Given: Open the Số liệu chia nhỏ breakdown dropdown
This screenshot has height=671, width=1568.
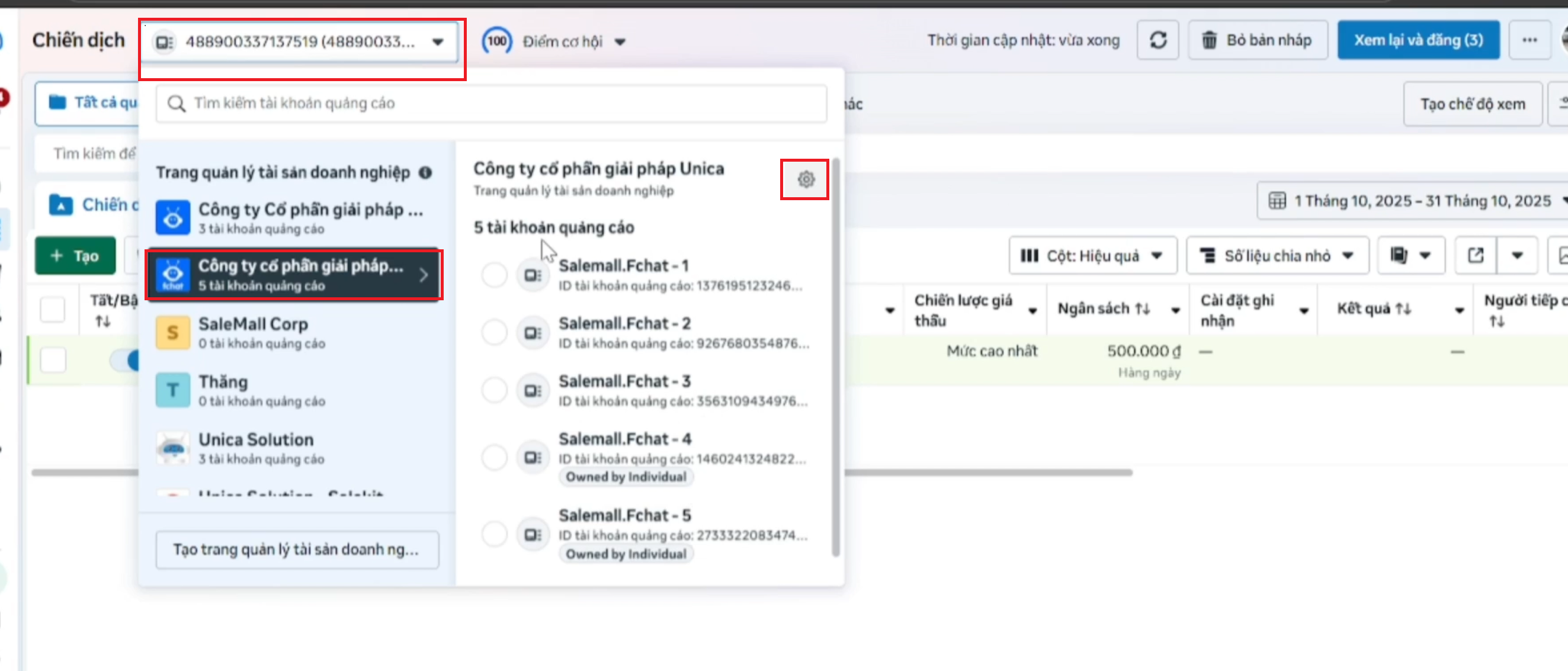Looking at the screenshot, I should pyautogui.click(x=1277, y=255).
